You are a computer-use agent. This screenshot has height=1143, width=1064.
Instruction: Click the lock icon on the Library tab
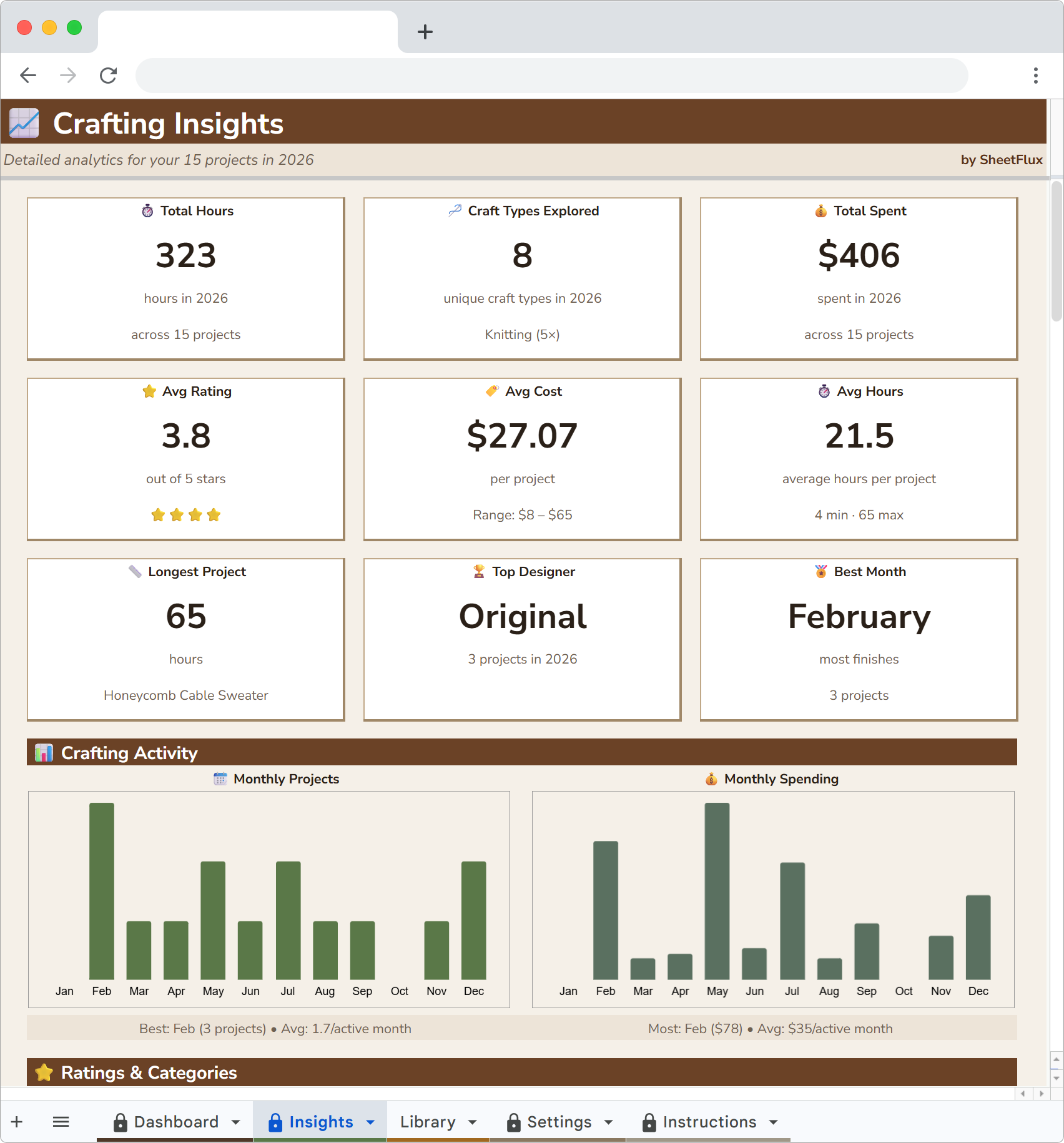[403, 1121]
